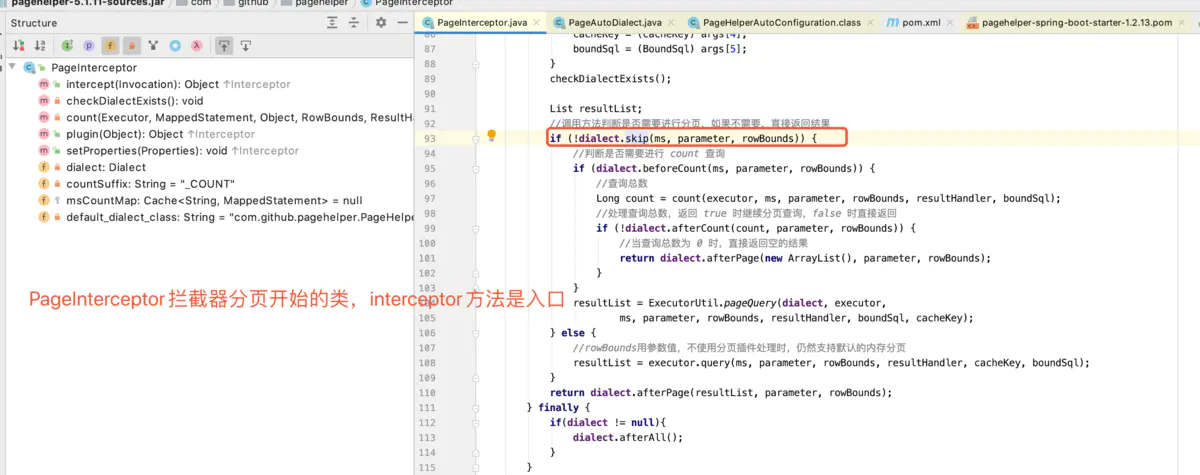The height and width of the screenshot is (475, 1200).
Task: Click the Show Lambdas icon
Action: (x=197, y=45)
